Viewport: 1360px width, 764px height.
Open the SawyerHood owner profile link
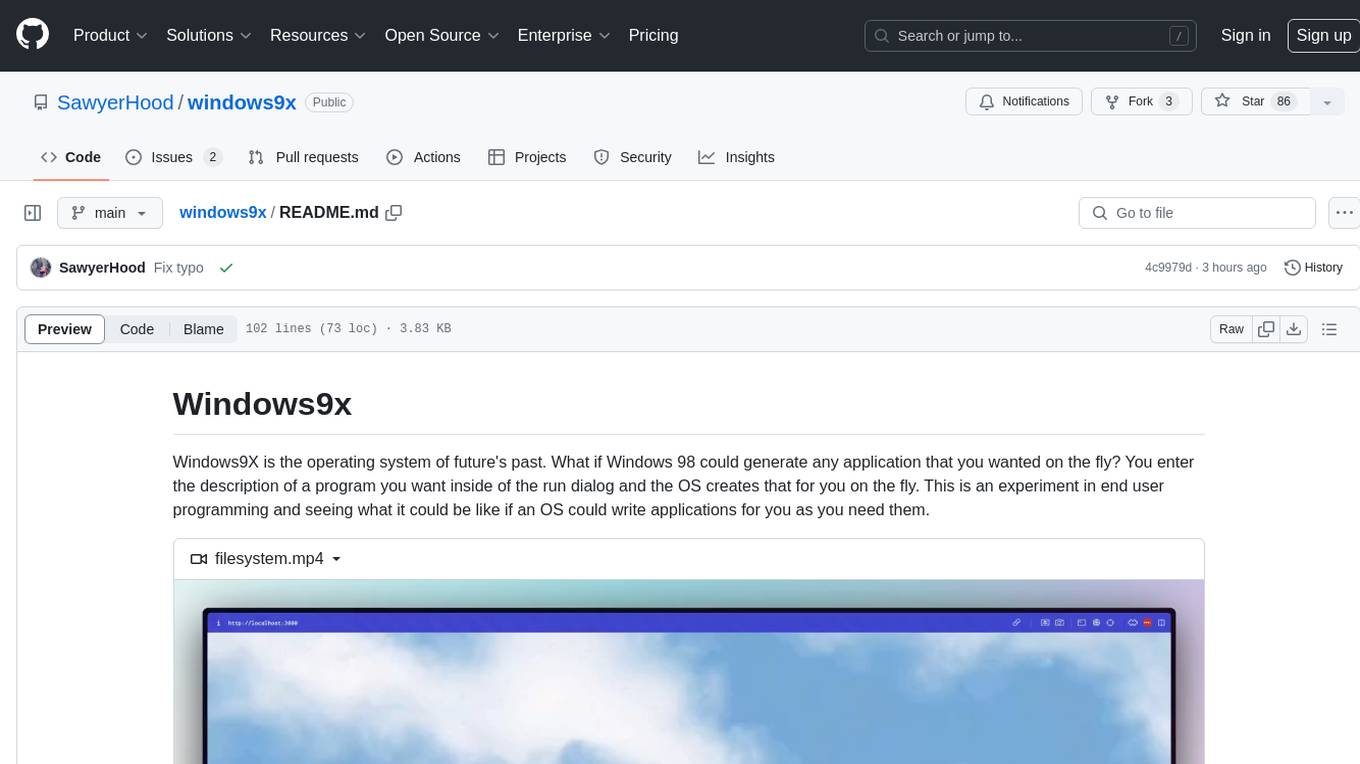[115, 102]
